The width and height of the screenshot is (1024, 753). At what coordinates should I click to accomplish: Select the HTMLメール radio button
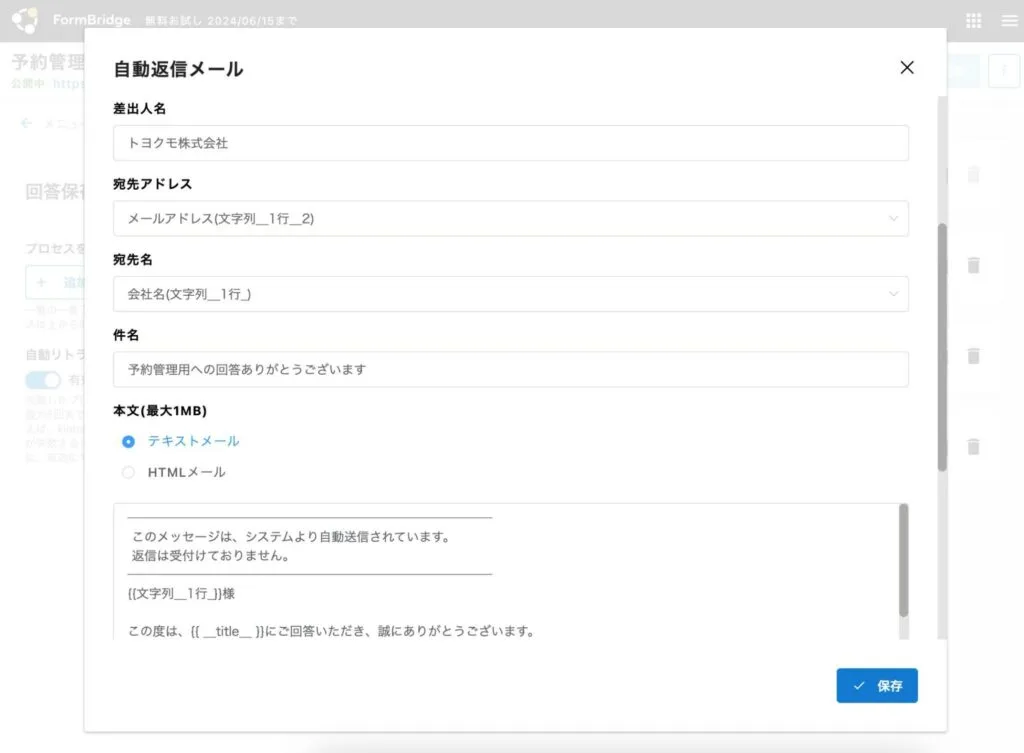coord(128,472)
